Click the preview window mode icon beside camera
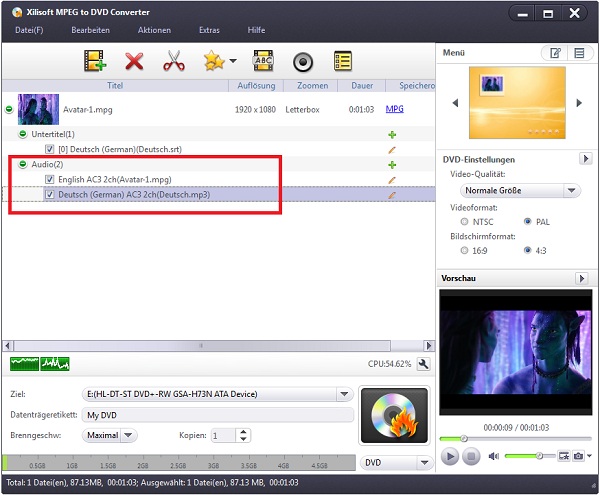 click(564, 456)
